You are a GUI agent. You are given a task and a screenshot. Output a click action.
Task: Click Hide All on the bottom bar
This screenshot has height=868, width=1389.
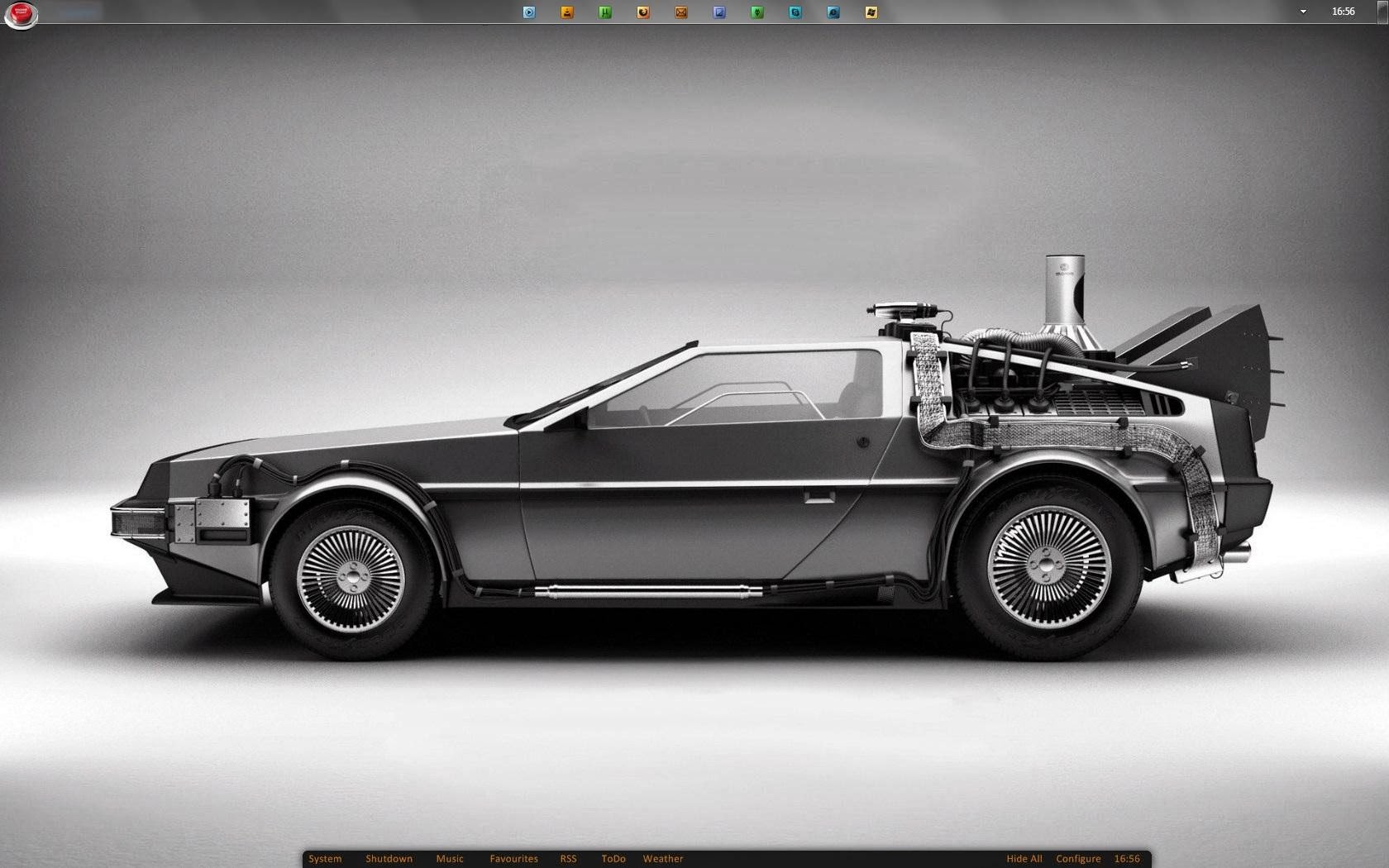click(x=1024, y=859)
